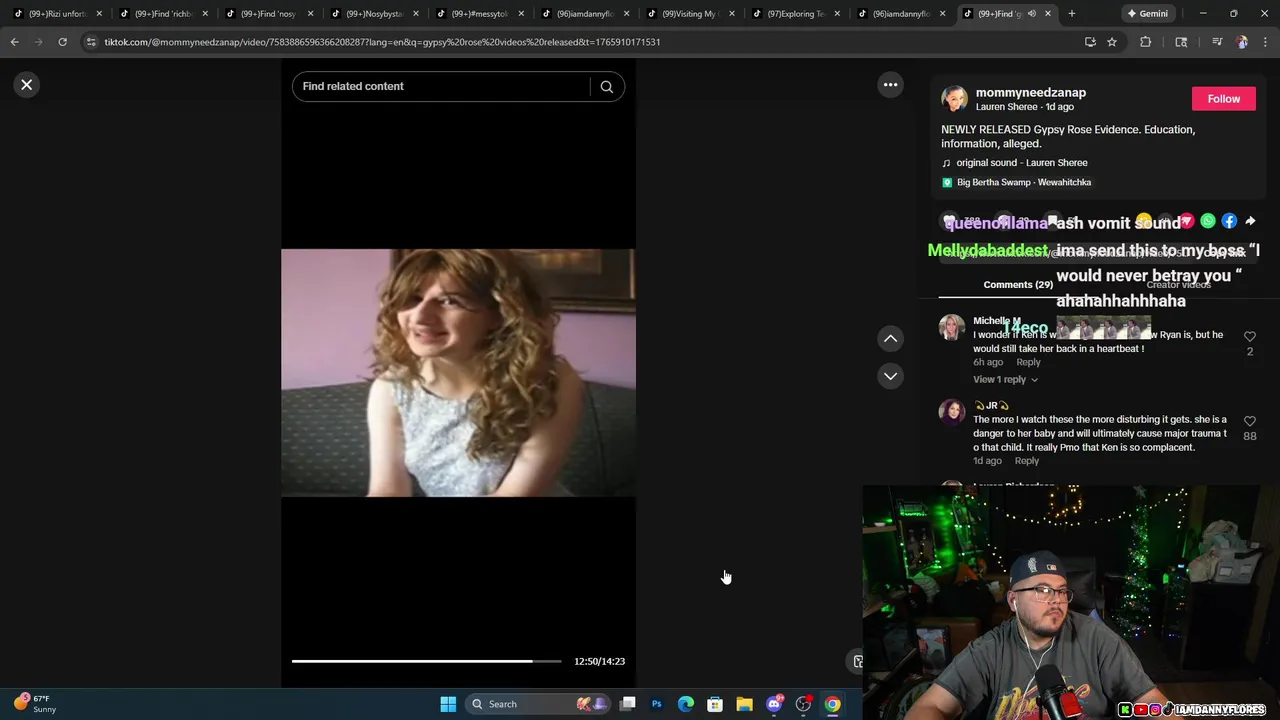Open Task View on taskbar
This screenshot has height=720, width=1280.
click(628, 704)
